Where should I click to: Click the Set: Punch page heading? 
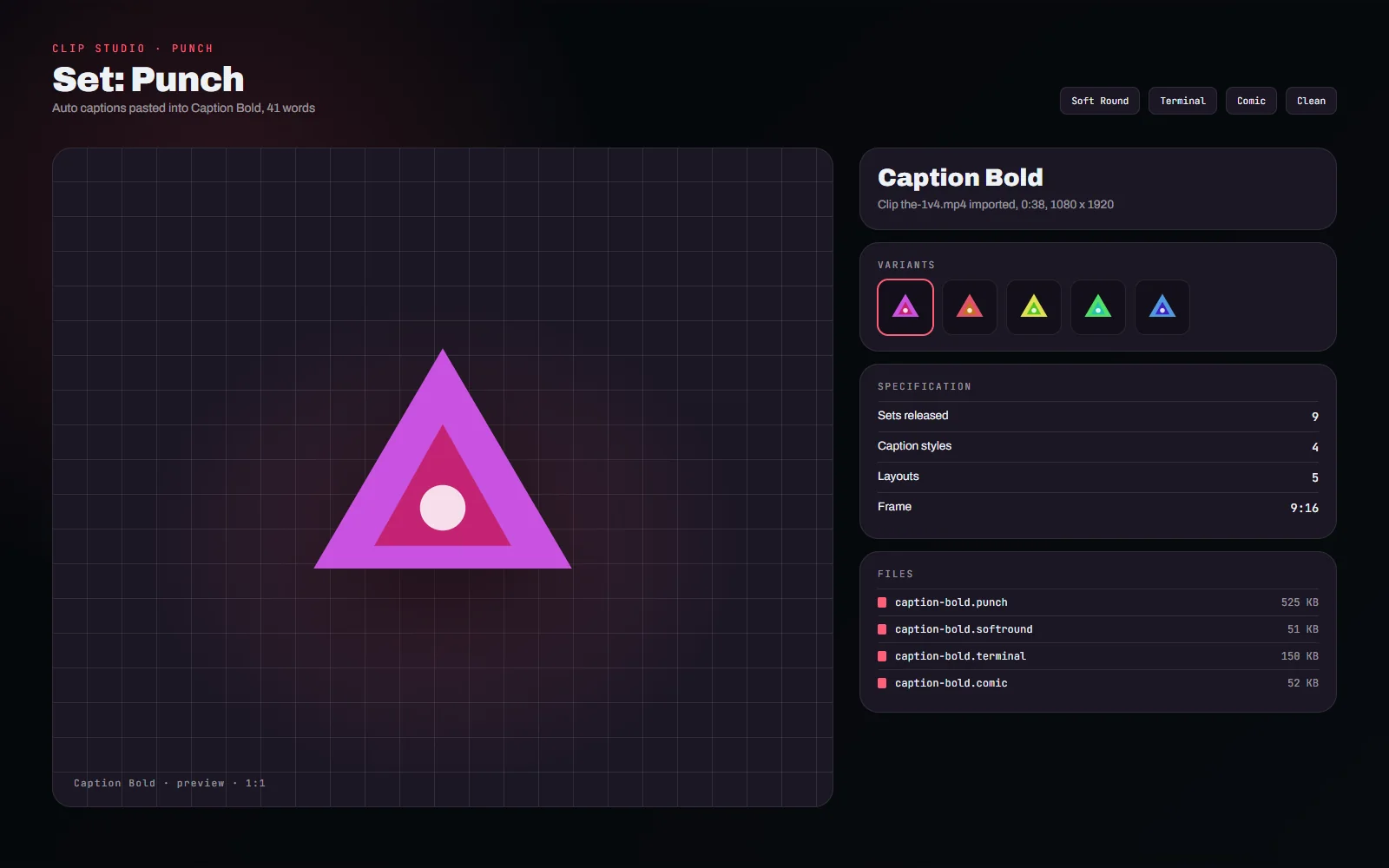[148, 79]
